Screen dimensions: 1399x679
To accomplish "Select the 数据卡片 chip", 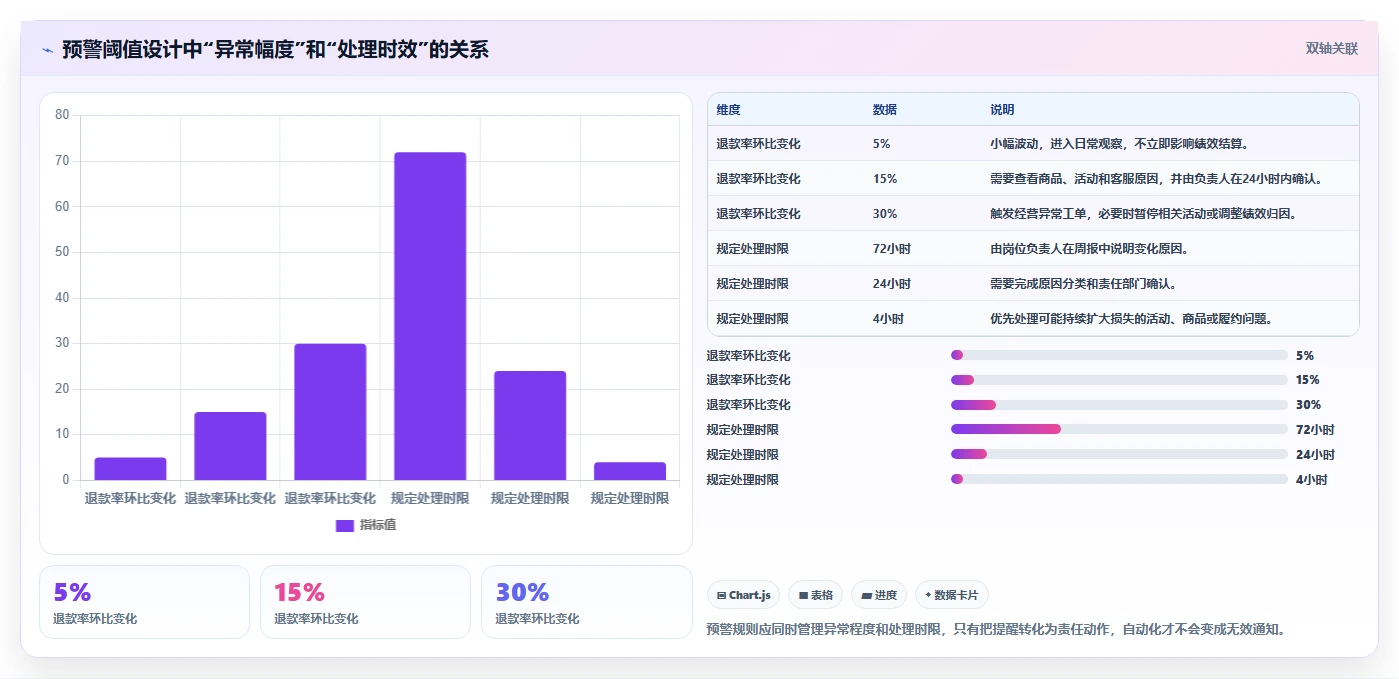I will pos(951,595).
